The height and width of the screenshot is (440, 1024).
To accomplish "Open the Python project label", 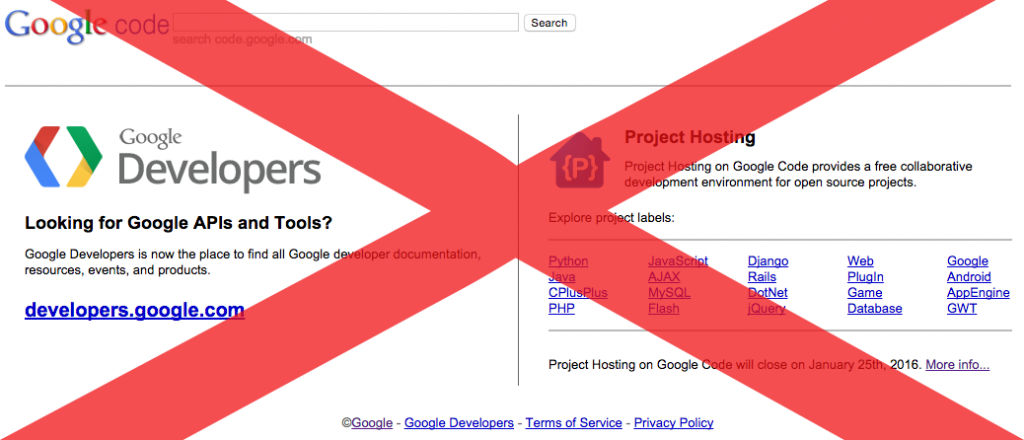I will pos(568,261).
